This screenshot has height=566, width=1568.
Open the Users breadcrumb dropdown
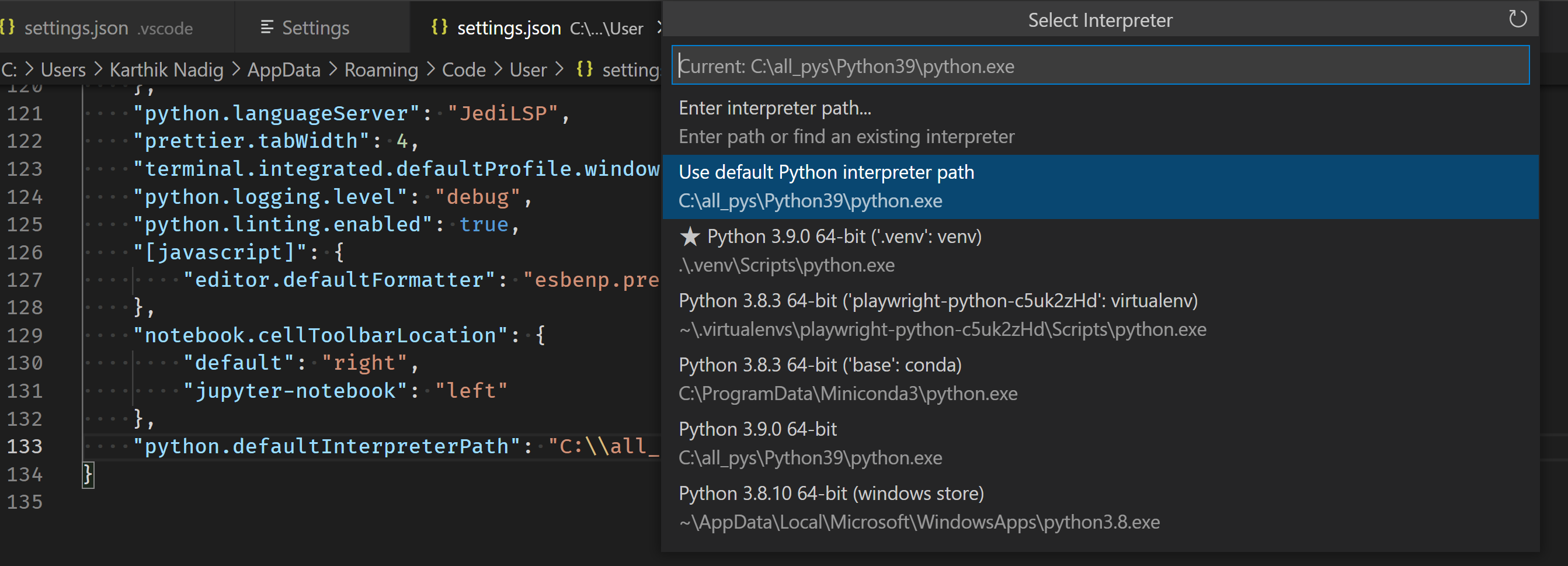pos(62,70)
